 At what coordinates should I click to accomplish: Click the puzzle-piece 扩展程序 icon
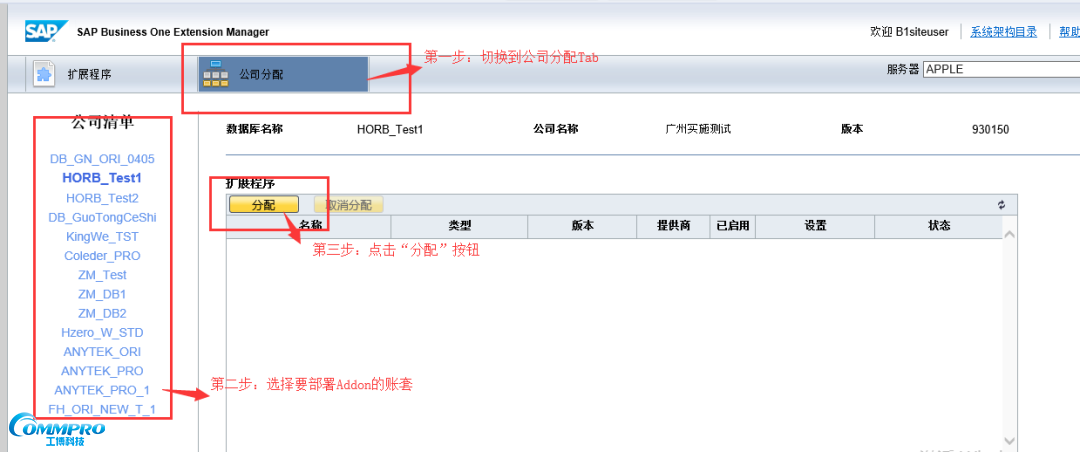43,74
